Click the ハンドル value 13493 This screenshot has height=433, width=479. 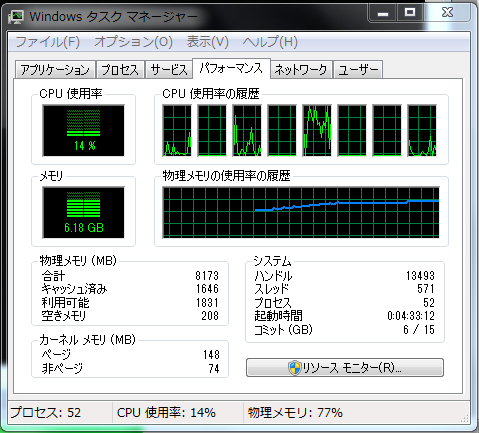pyautogui.click(x=420, y=276)
